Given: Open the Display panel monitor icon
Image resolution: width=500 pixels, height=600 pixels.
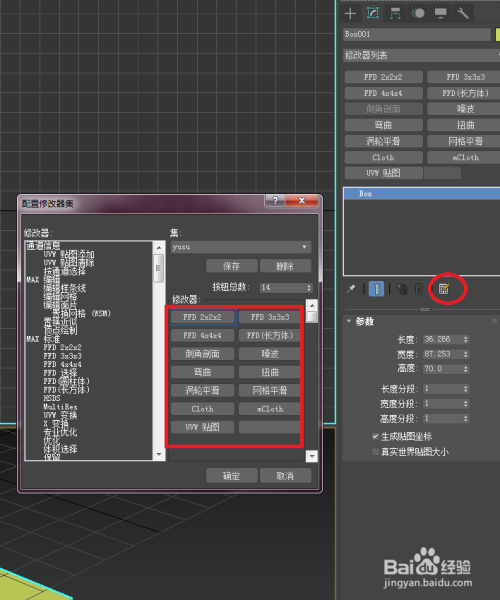Looking at the screenshot, I should tap(440, 13).
